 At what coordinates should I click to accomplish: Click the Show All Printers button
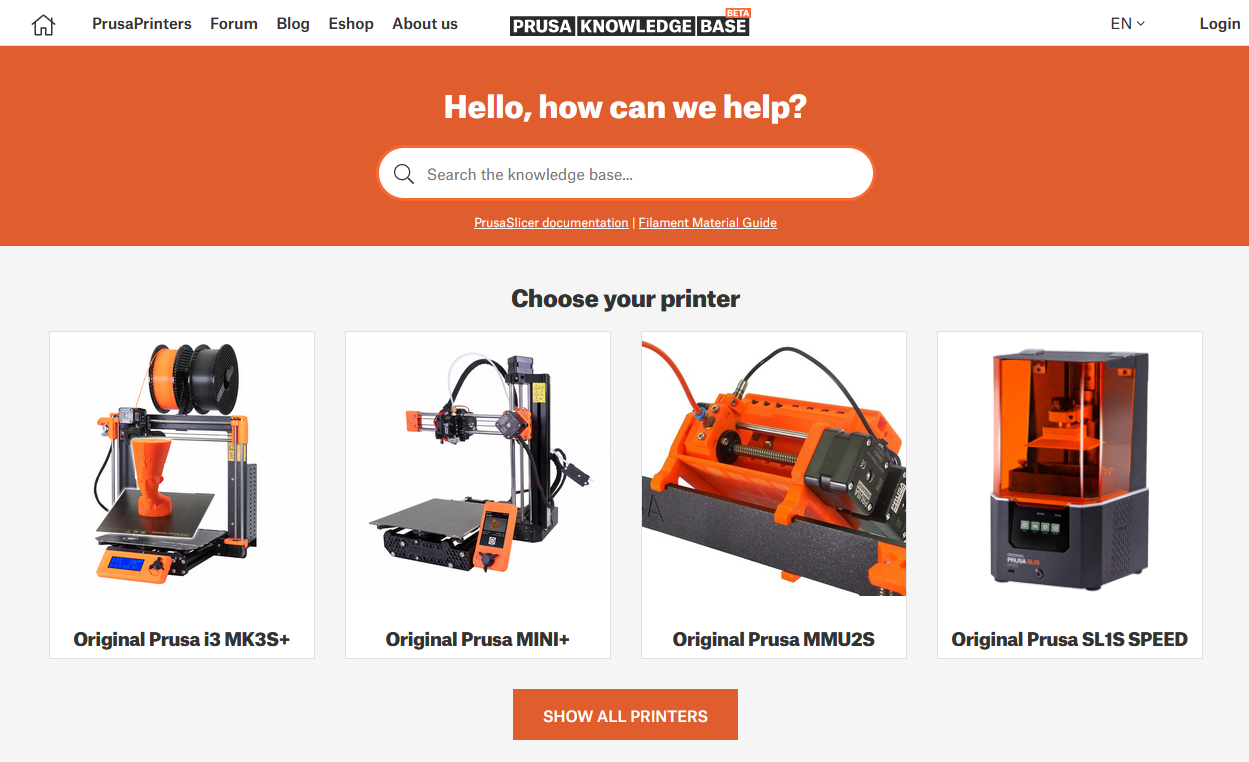point(625,715)
